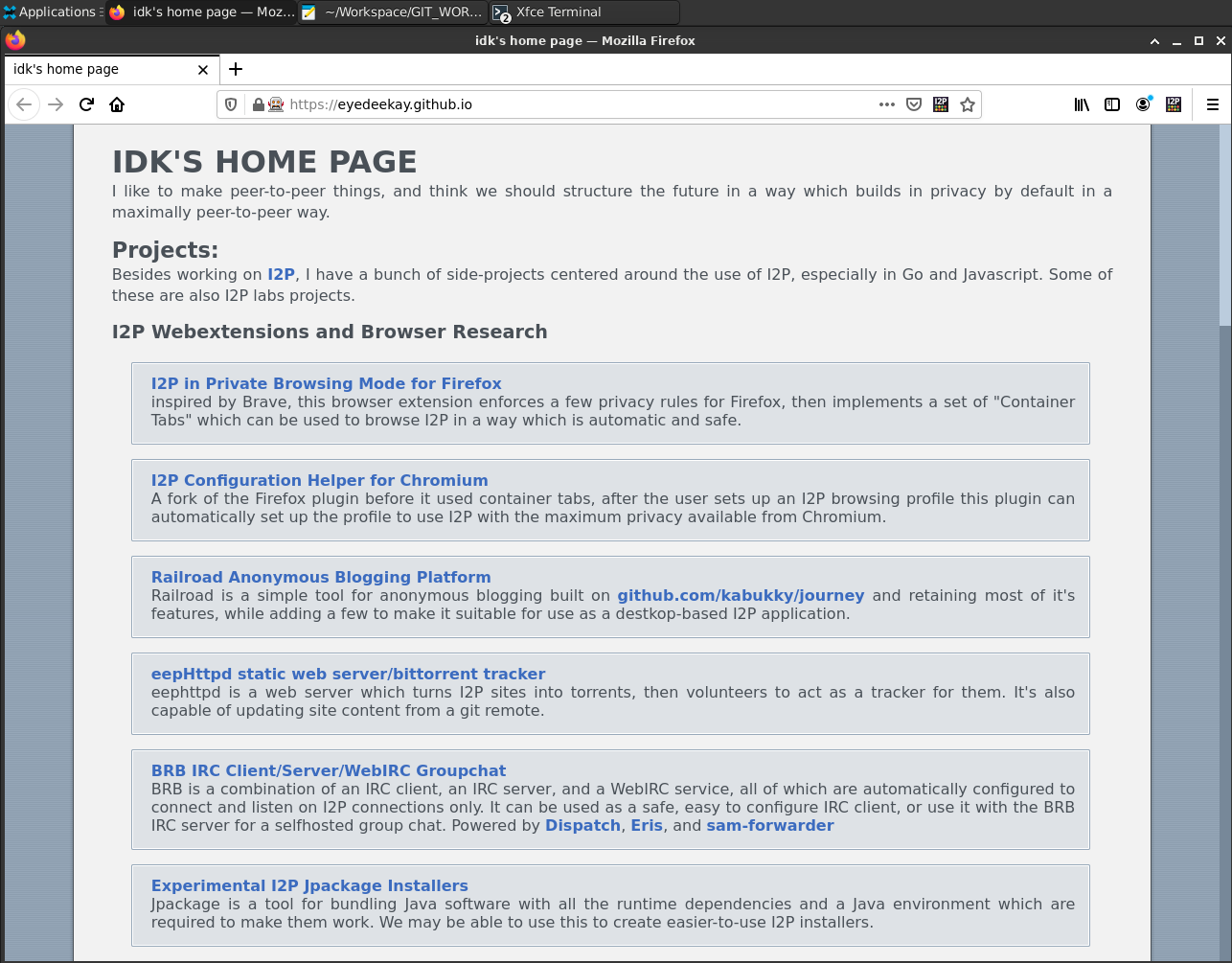This screenshot has height=963, width=1232.
Task: Click I2P Webextensions and Browser Research heading
Action: pos(330,332)
